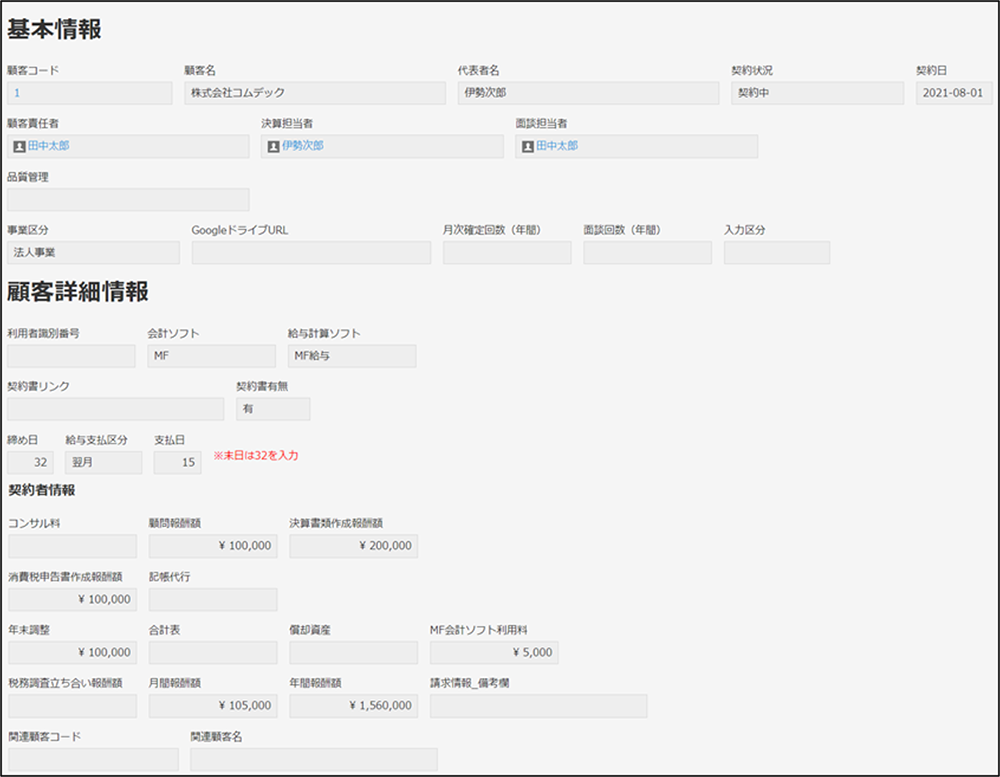Click the 契約書有無 field showing 有
This screenshot has width=1000, height=777.
[273, 409]
